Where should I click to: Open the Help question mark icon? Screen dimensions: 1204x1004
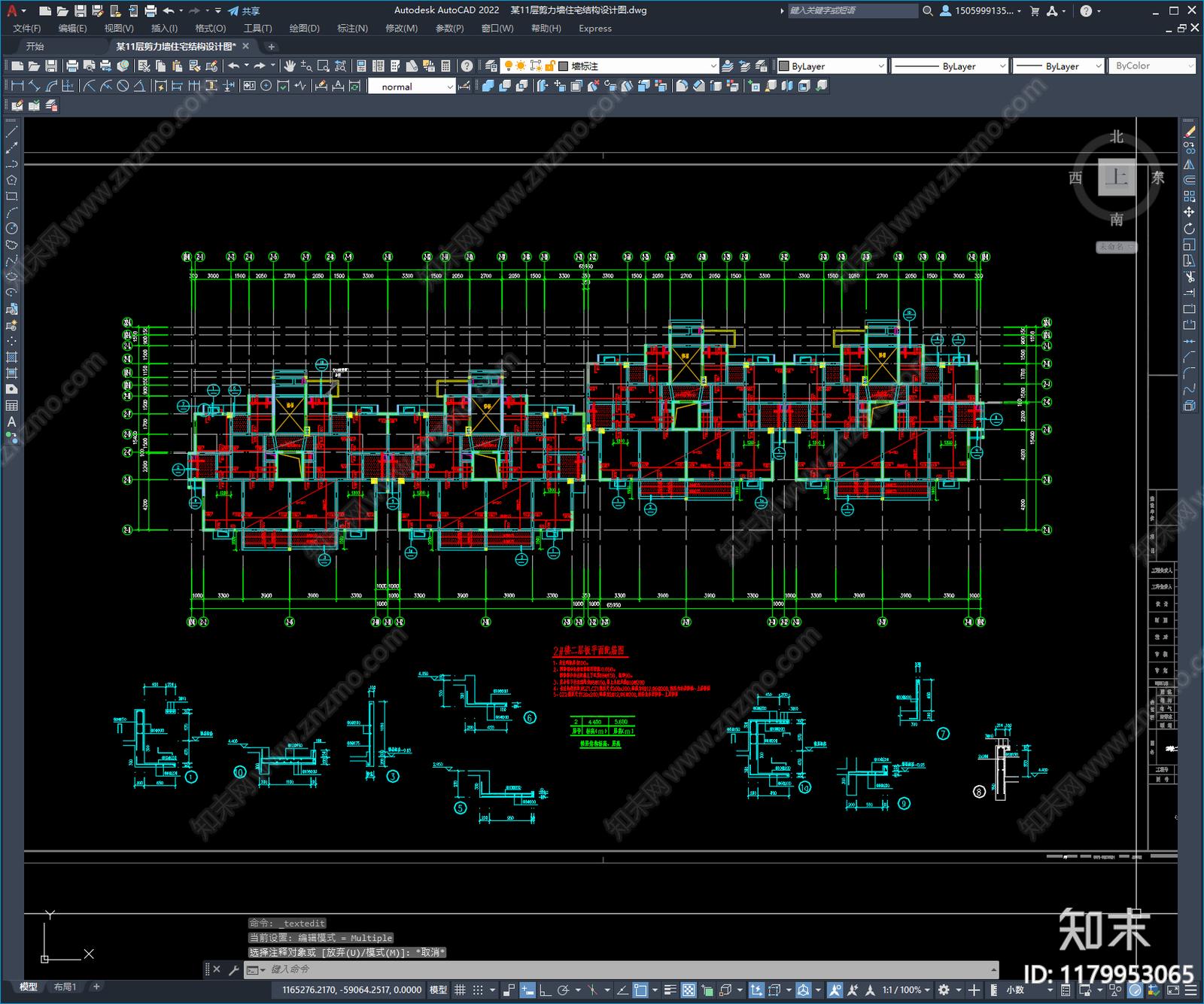467,66
